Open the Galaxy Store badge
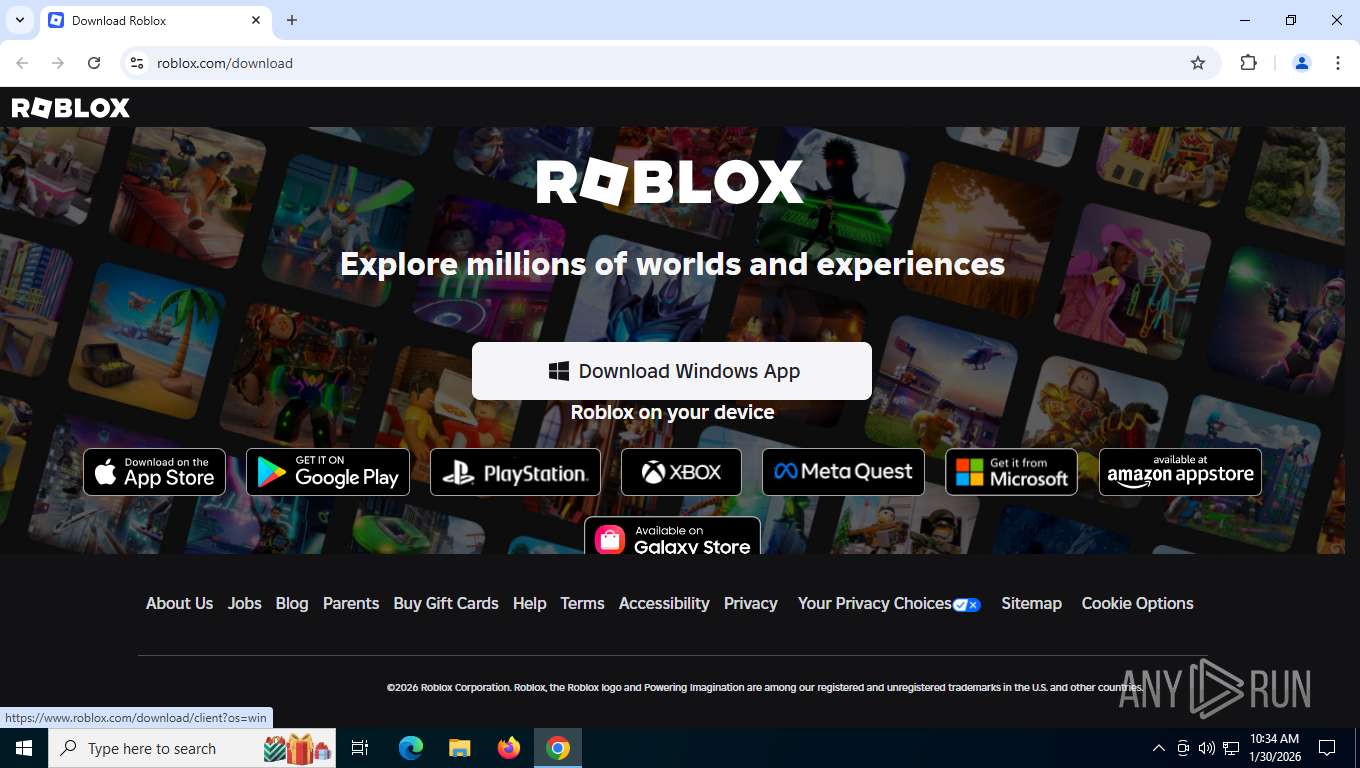Image resolution: width=1360 pixels, height=768 pixels. (x=672, y=536)
